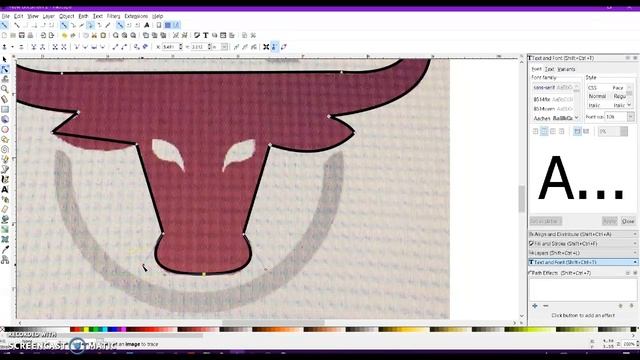Add a path effect with plus button
Viewport: 640px width, 360px height.
(535, 306)
